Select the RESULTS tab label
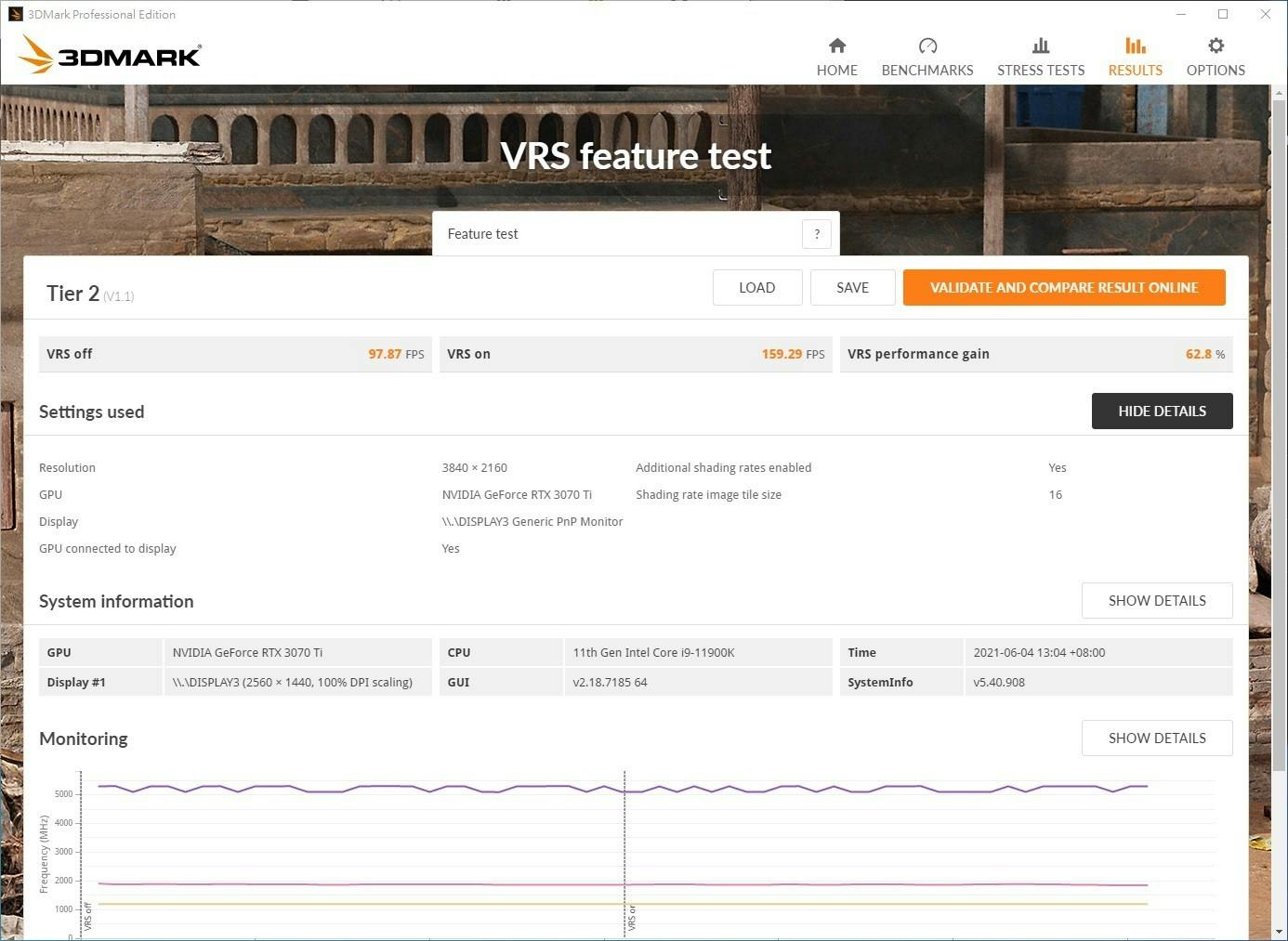Screen dimensions: 1288x941 1136,71
